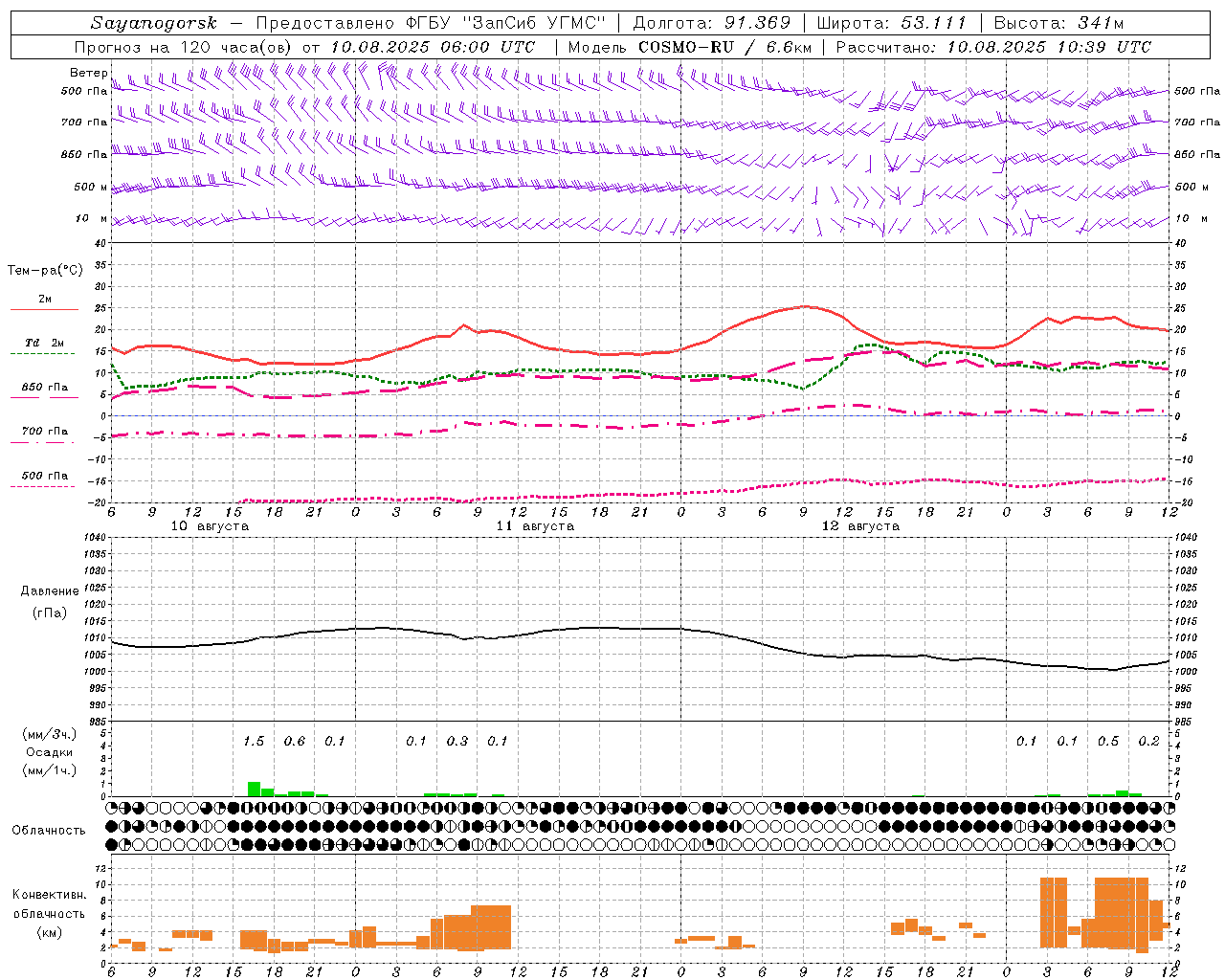Select the '1.5' precipitation amount value
The height and width of the screenshot is (980, 1225).
point(254,742)
